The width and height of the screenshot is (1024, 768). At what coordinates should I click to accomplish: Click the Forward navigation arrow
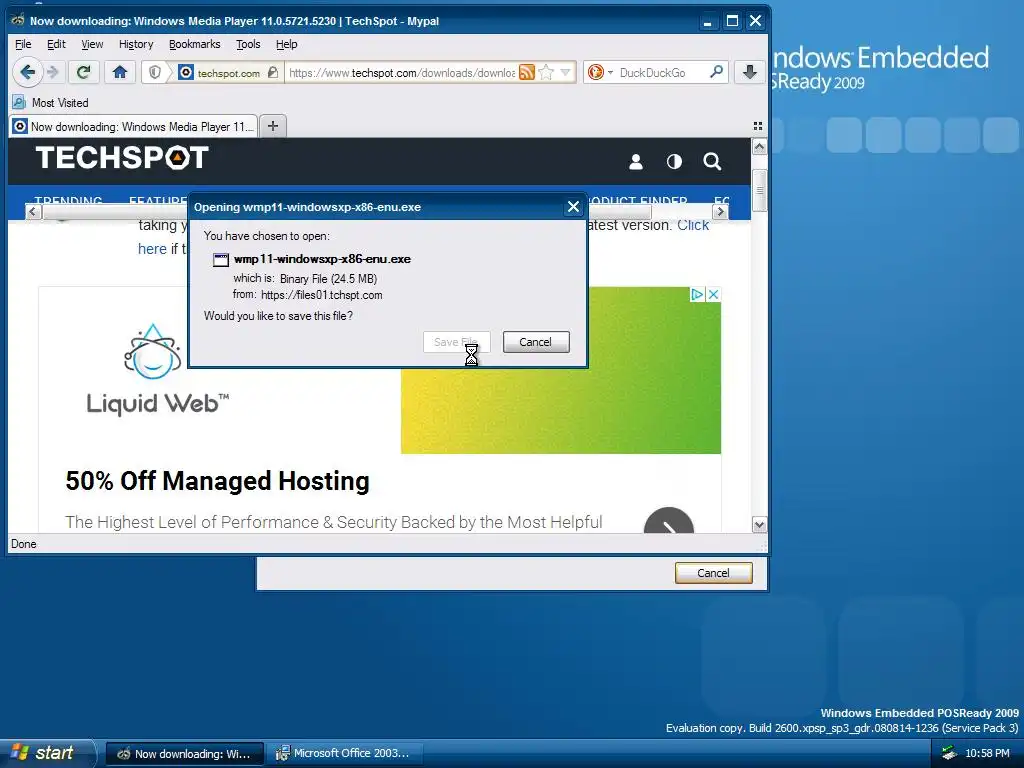pyautogui.click(x=54, y=72)
